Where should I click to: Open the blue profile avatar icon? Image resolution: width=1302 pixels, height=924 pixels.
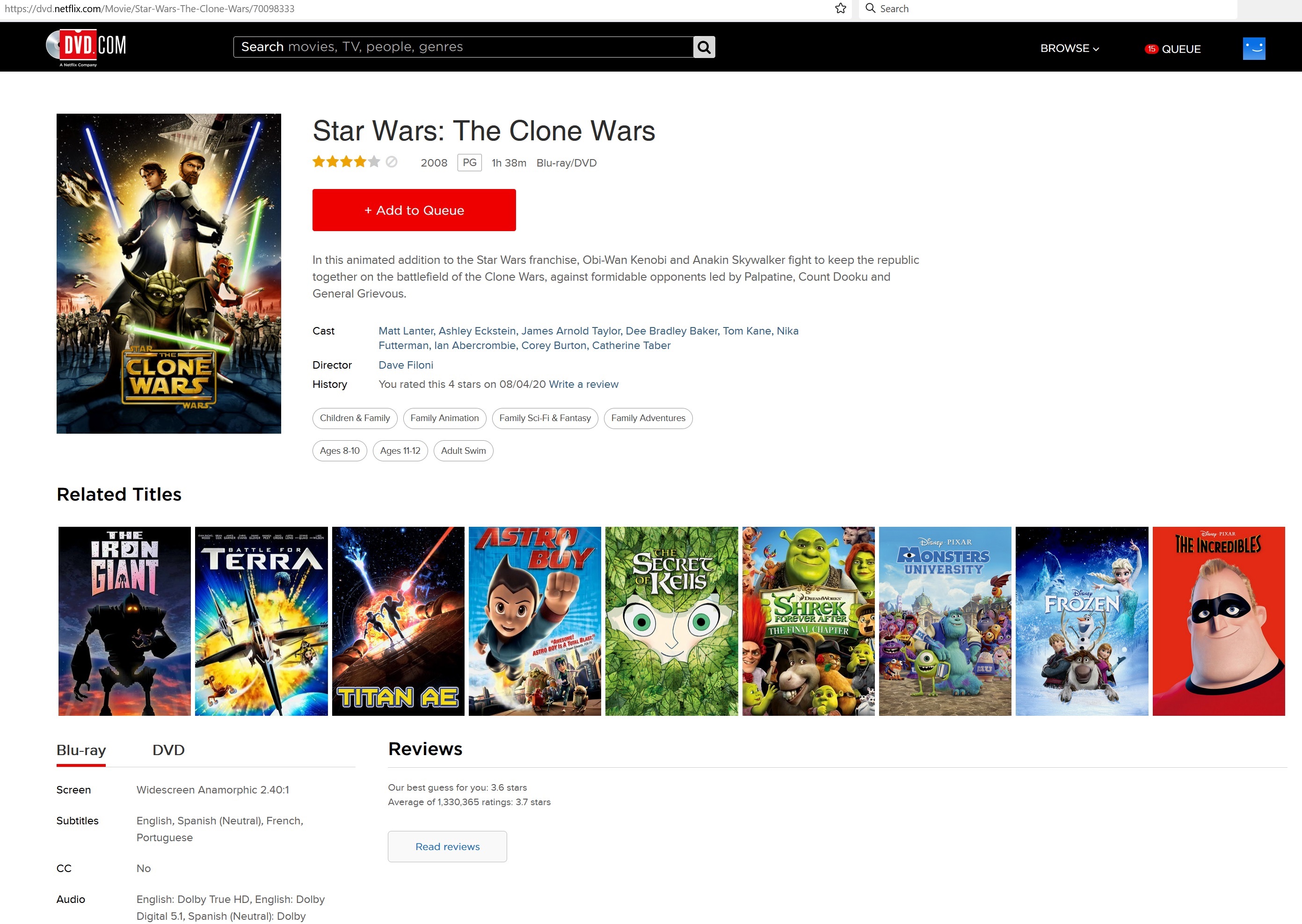tap(1254, 48)
